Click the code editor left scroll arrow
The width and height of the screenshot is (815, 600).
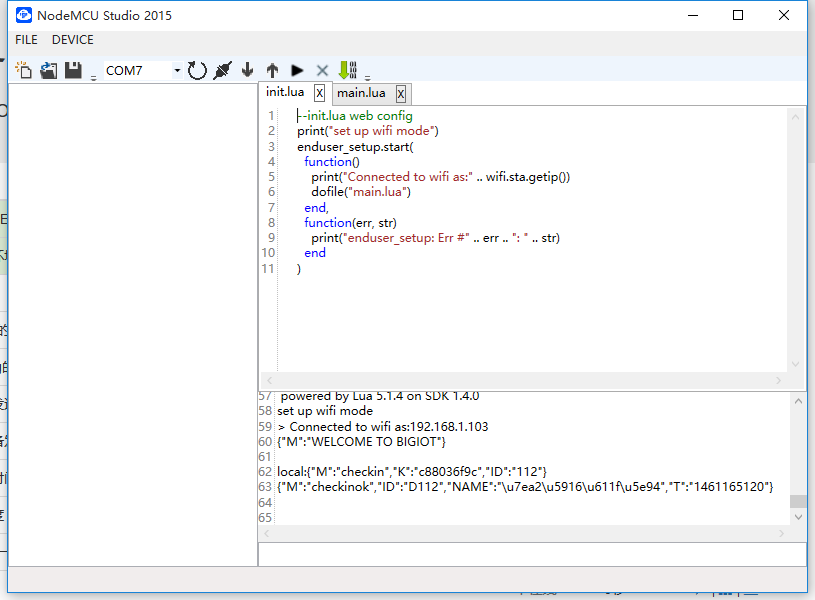click(269, 381)
